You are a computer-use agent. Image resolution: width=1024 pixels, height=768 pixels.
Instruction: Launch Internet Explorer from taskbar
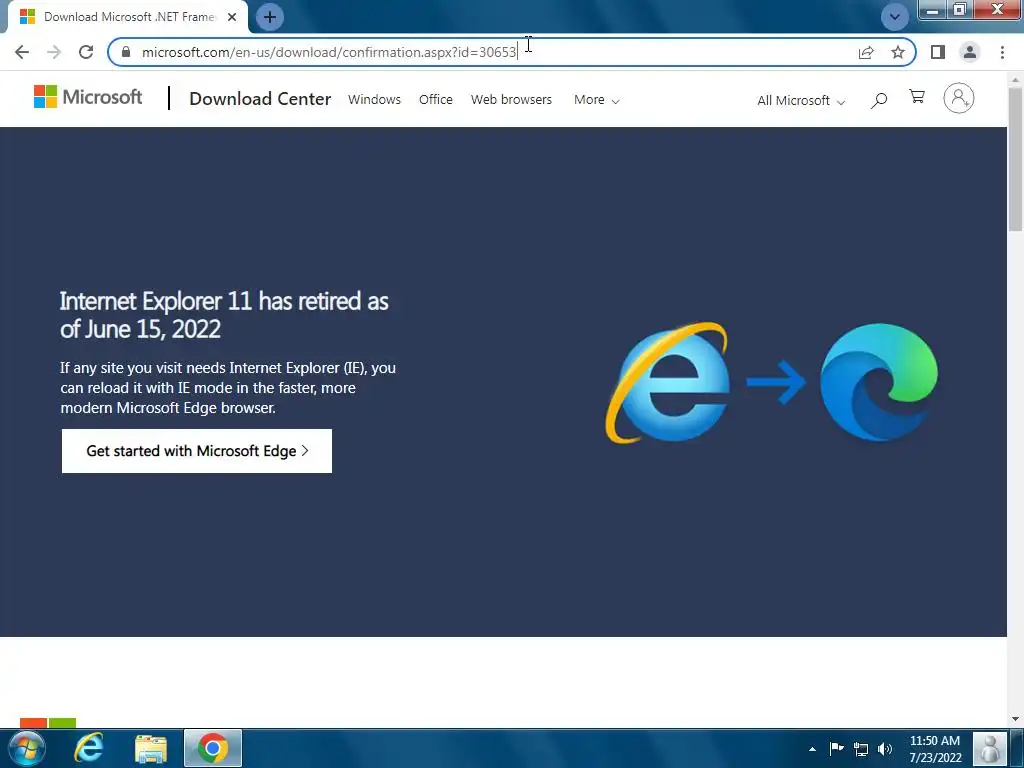click(x=89, y=748)
